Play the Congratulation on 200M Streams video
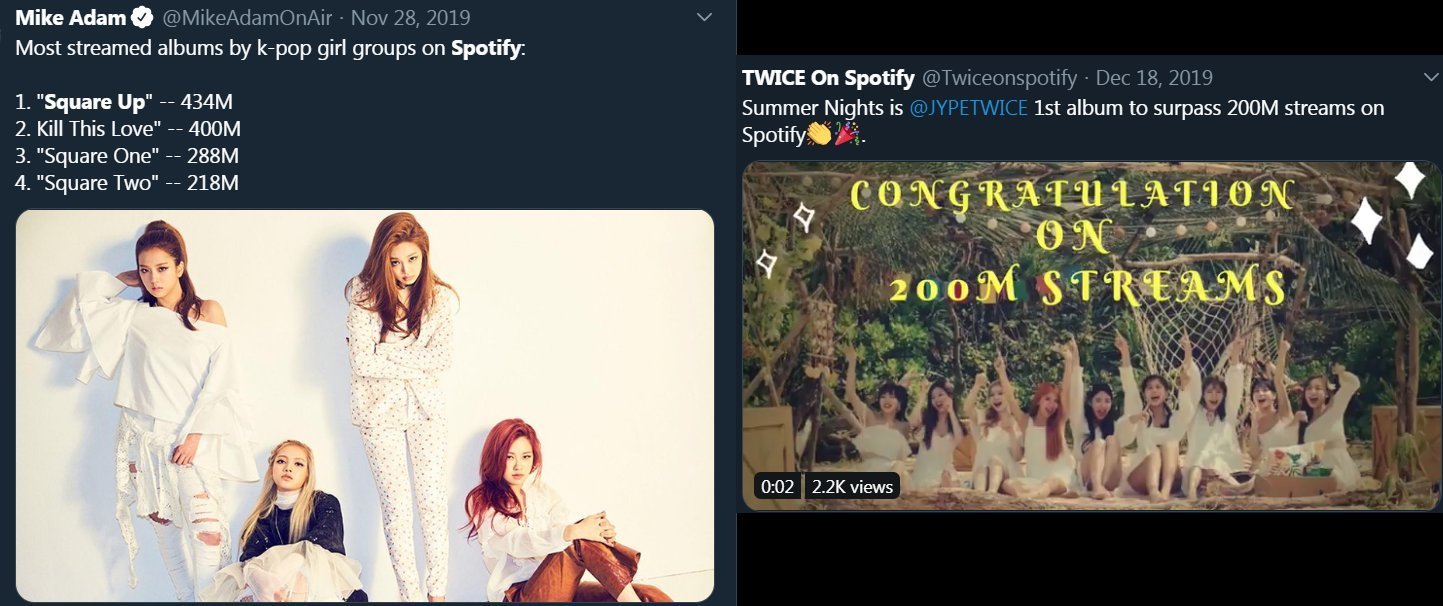The height and width of the screenshot is (606, 1443). coord(1090,335)
